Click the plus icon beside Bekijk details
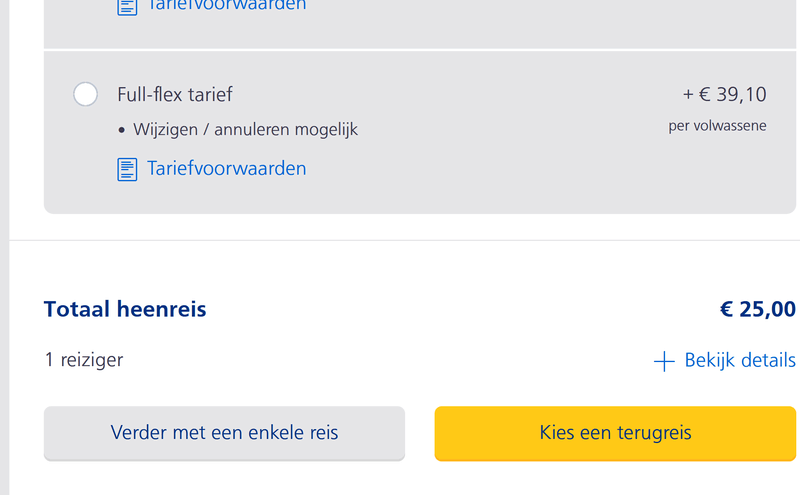 click(664, 361)
